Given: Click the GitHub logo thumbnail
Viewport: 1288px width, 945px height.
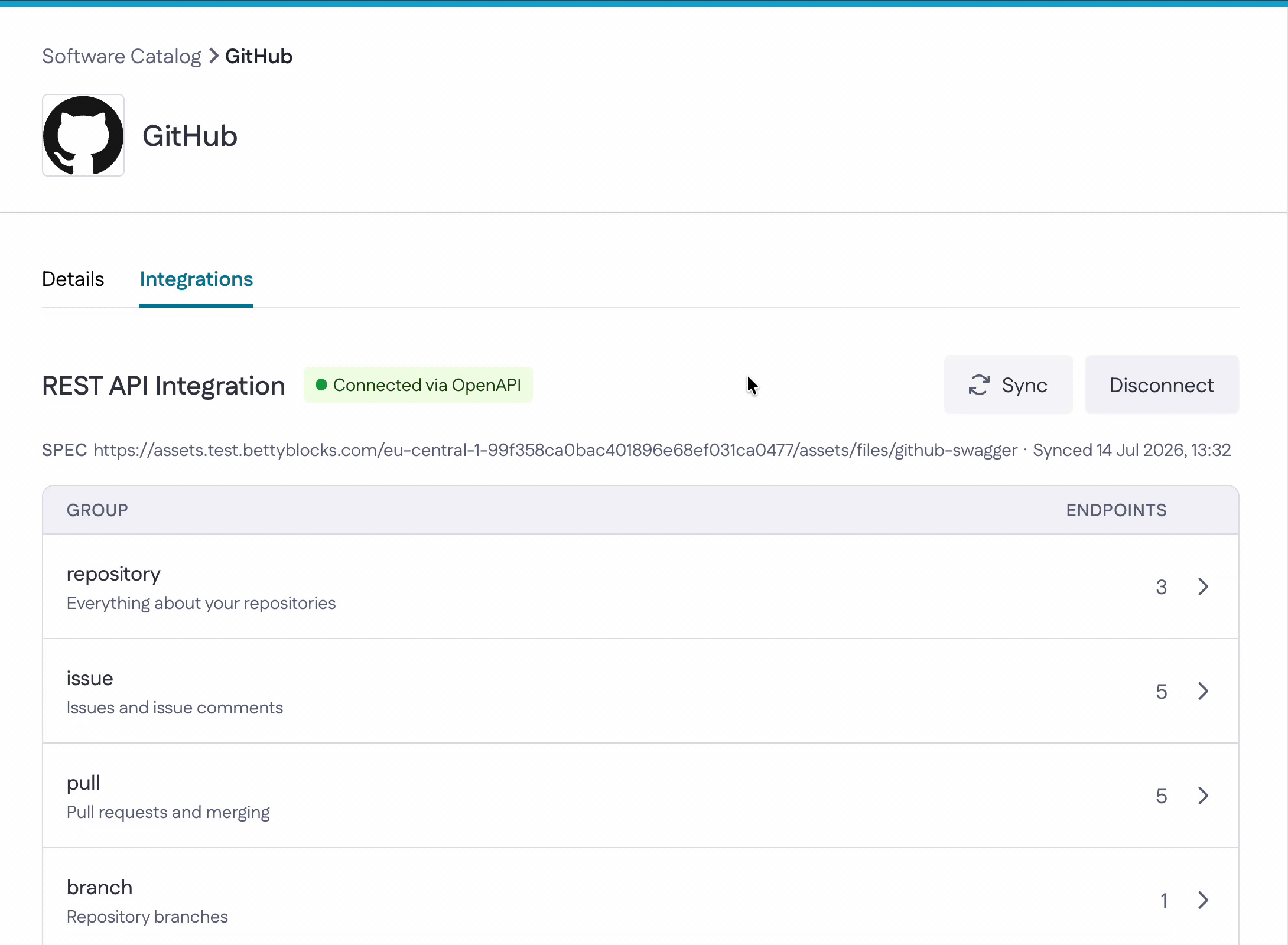Looking at the screenshot, I should (83, 135).
